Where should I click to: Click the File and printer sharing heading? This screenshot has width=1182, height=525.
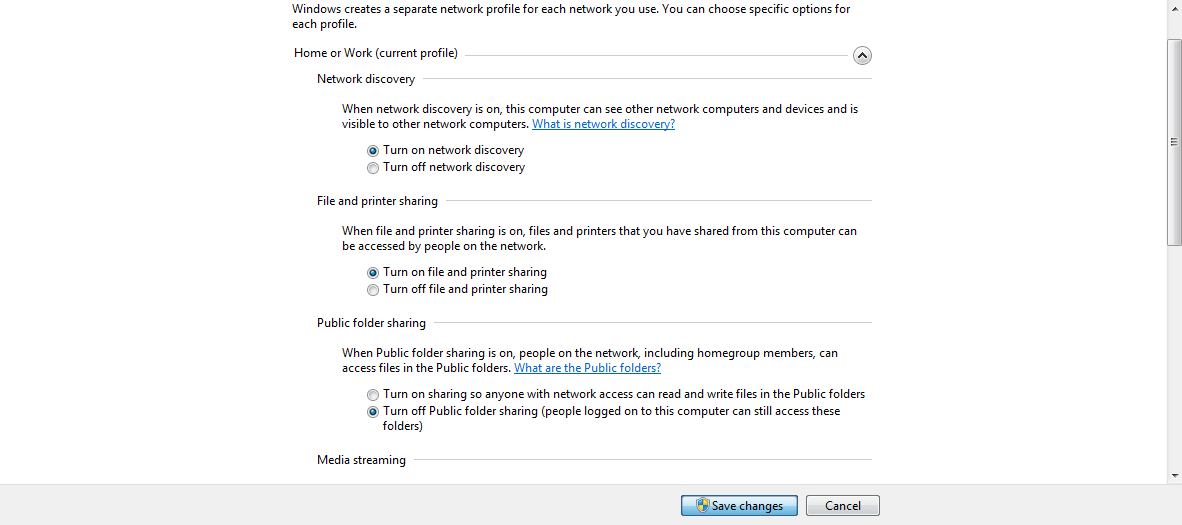click(377, 201)
